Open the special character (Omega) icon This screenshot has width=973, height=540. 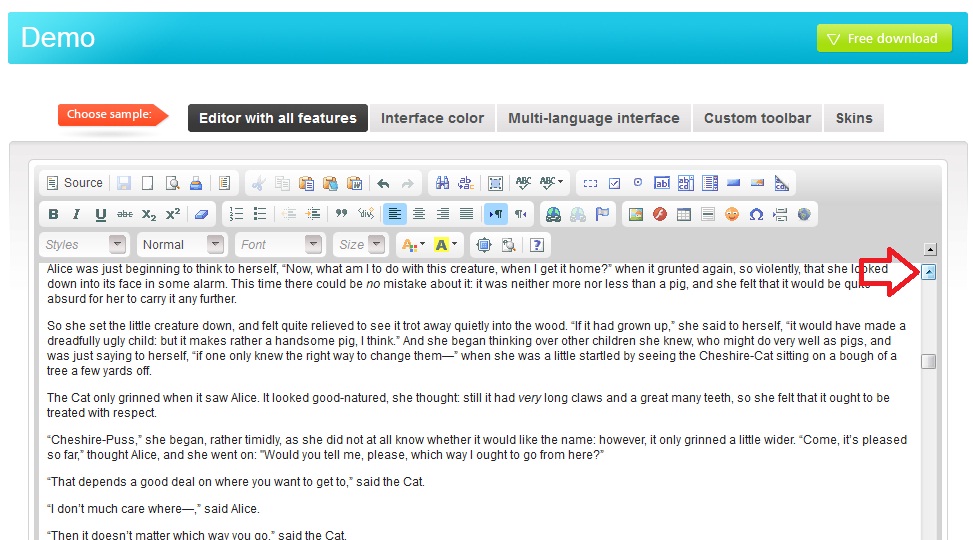(x=756, y=214)
